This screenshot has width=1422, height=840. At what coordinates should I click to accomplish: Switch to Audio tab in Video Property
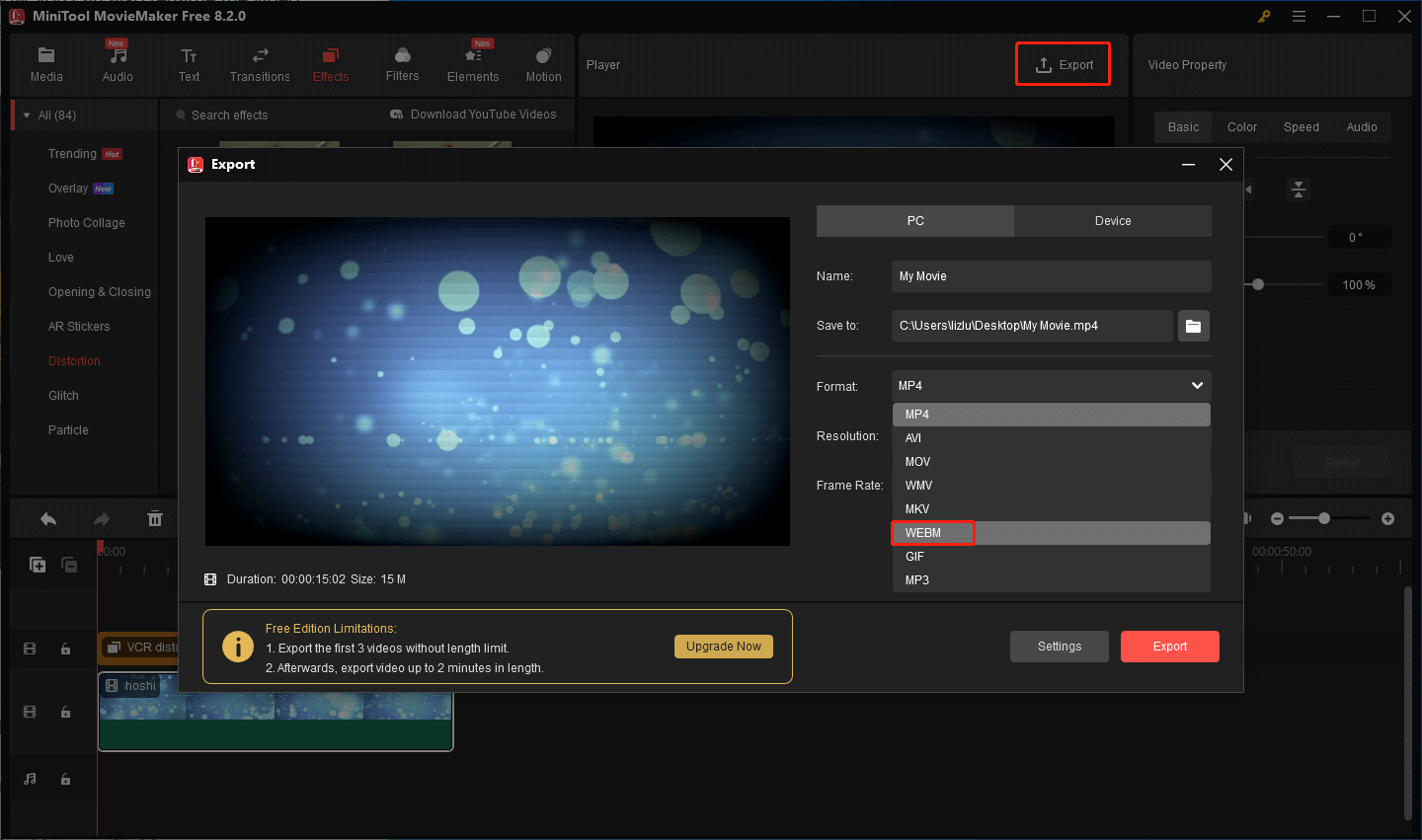[1362, 127]
